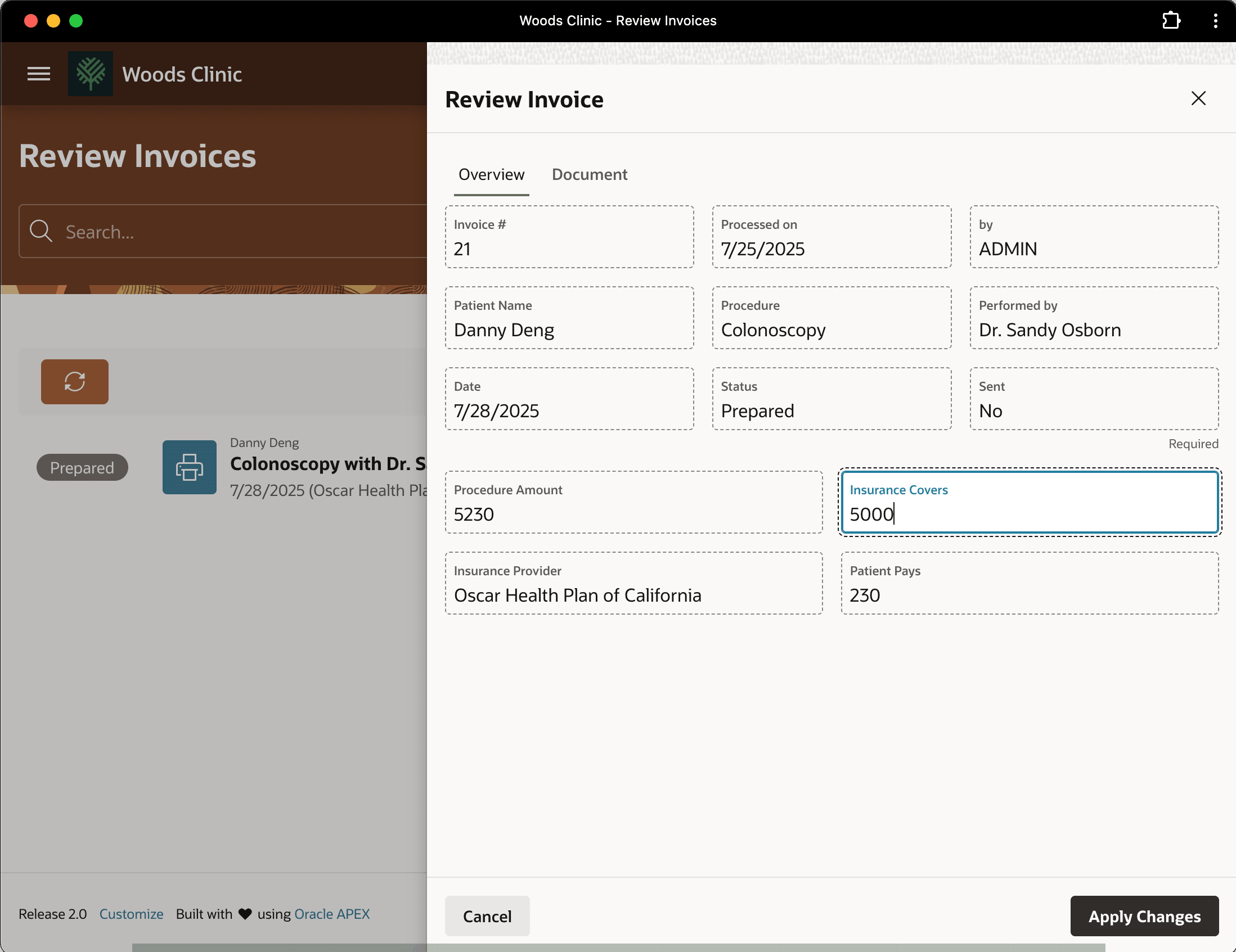
Task: Click the Review Invoice dialog title
Action: coord(524,100)
